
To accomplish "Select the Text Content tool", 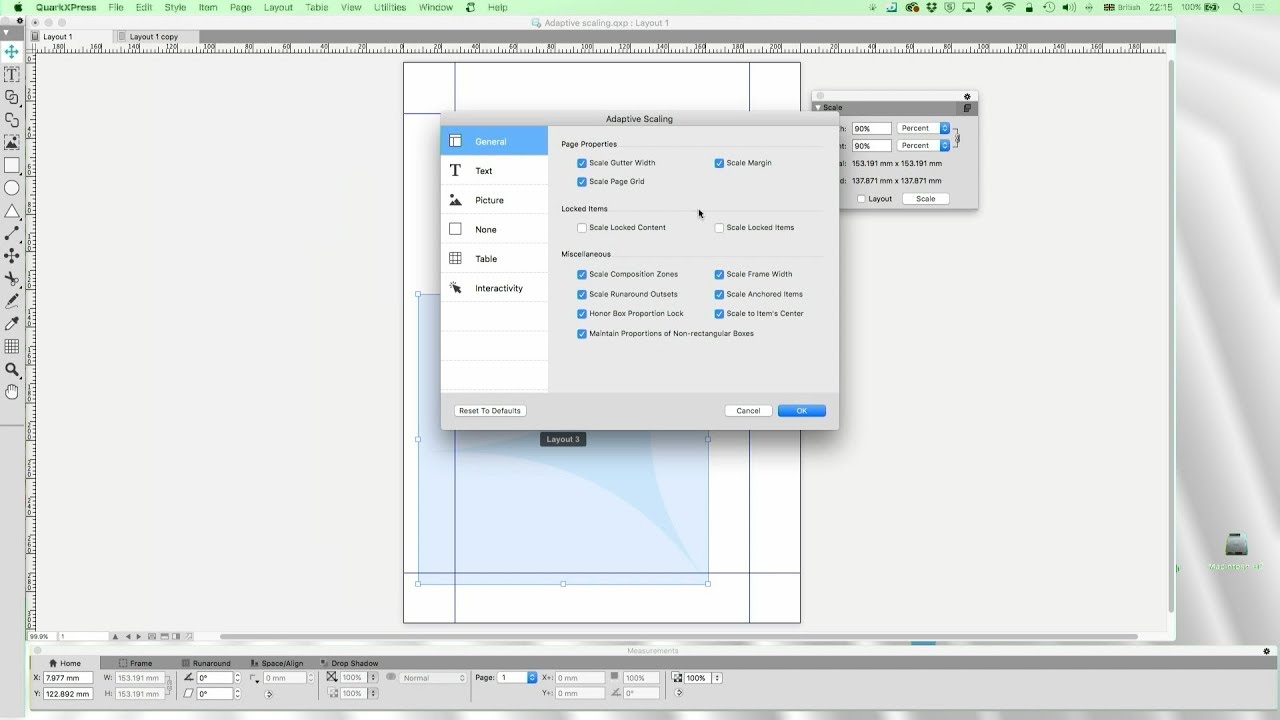I will pyautogui.click(x=12, y=75).
